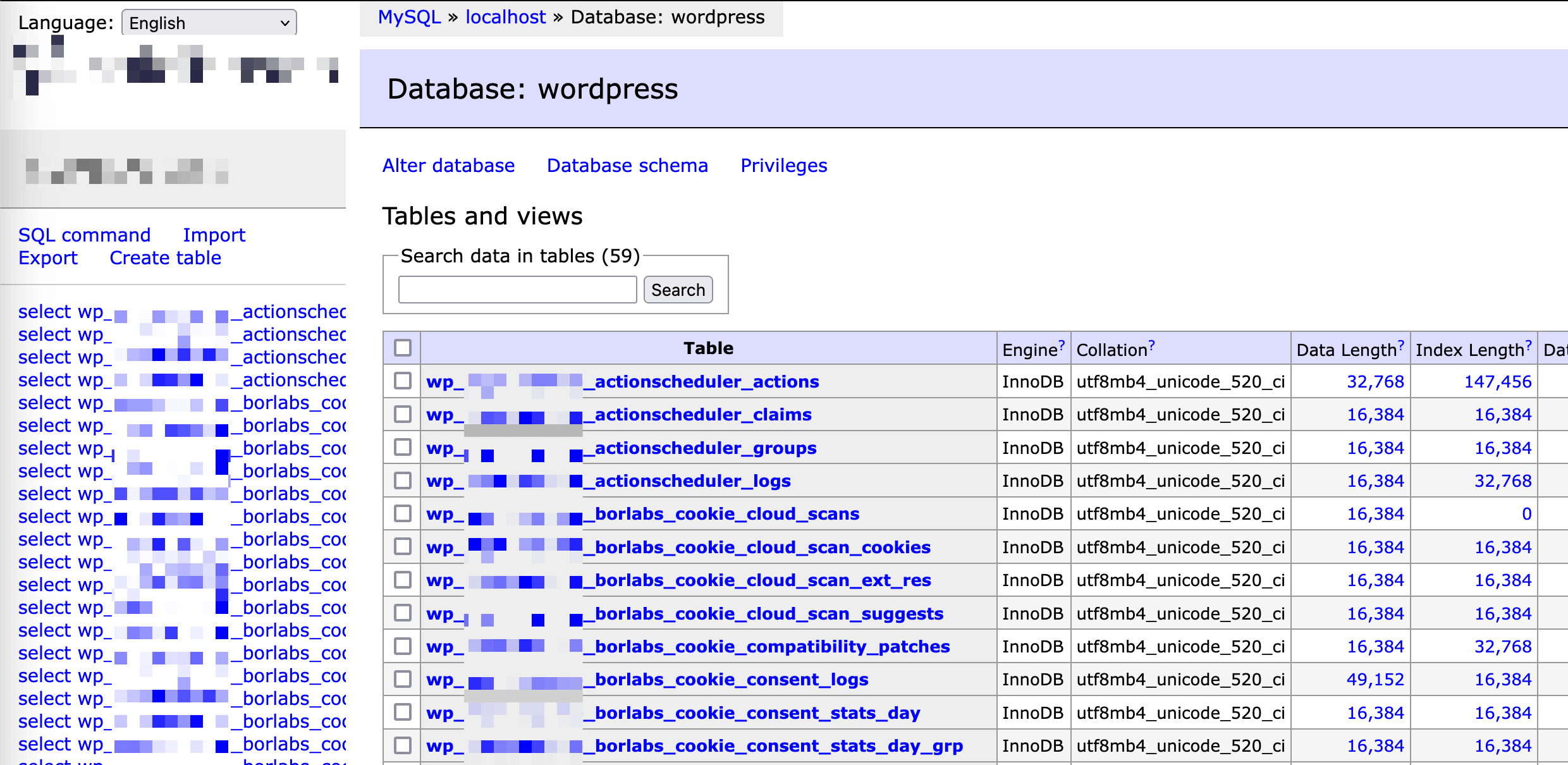
Task: Open the borlabs_cookie_consent_stats_day table link
Action: (673, 713)
